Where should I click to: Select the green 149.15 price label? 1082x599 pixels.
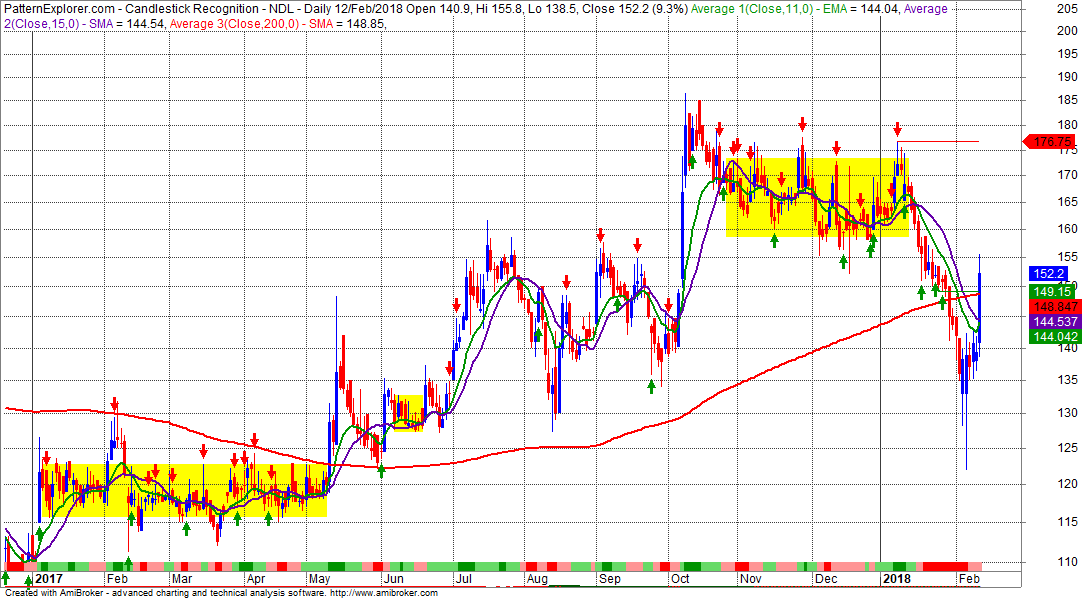1052,292
